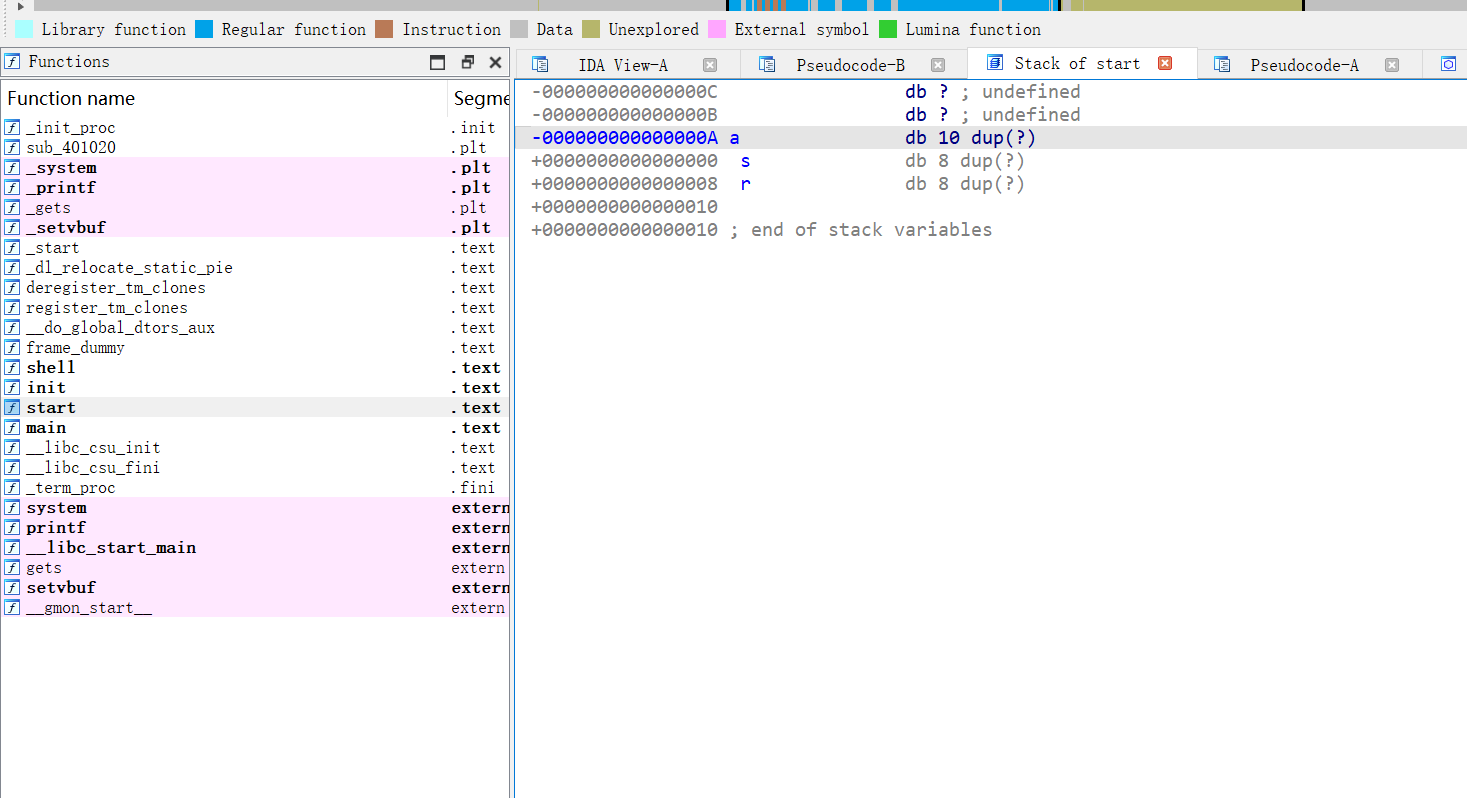
Task: Close the Functions panel
Action: point(495,62)
